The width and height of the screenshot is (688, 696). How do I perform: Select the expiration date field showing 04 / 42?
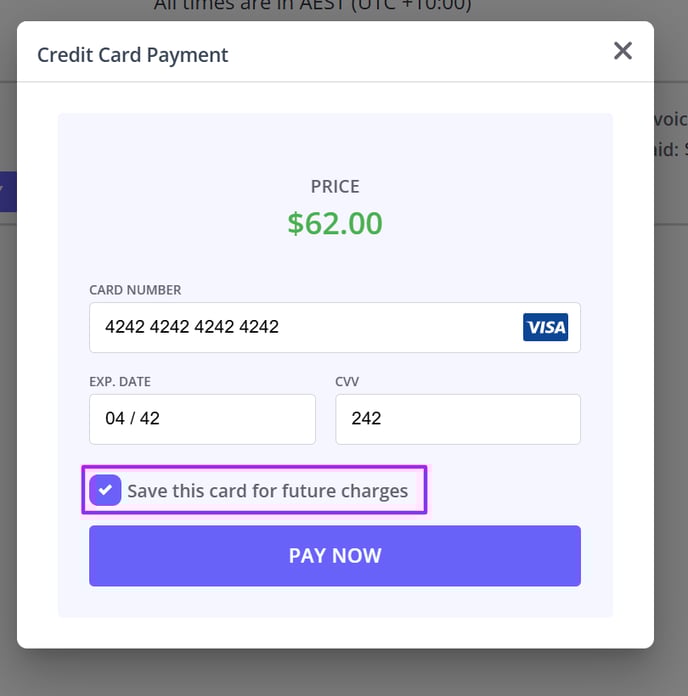202,419
